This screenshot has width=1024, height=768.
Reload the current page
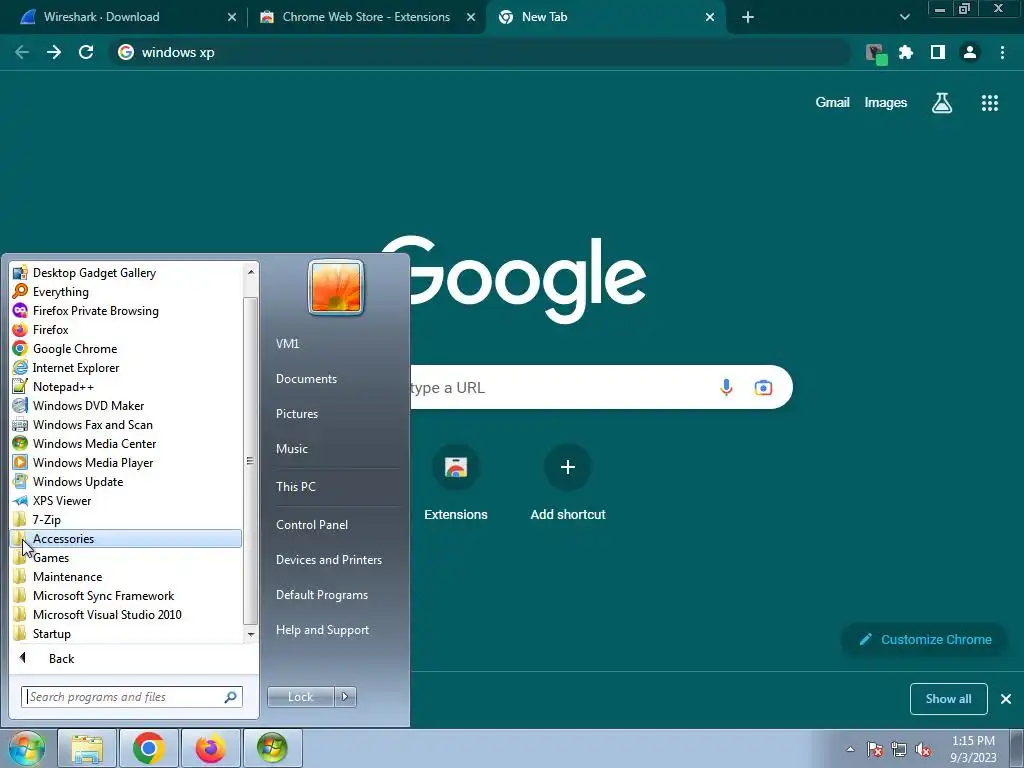click(86, 52)
